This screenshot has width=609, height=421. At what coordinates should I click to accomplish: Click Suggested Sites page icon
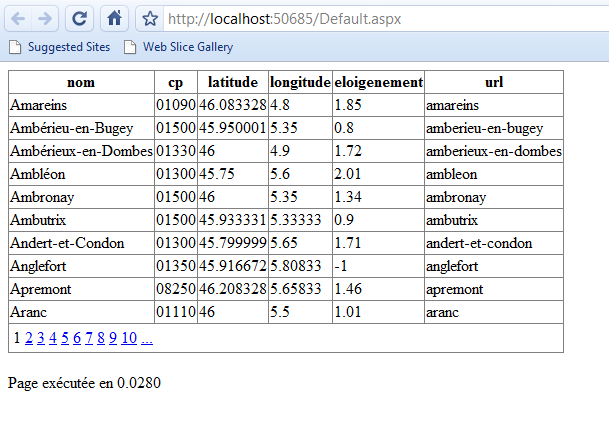coord(15,47)
